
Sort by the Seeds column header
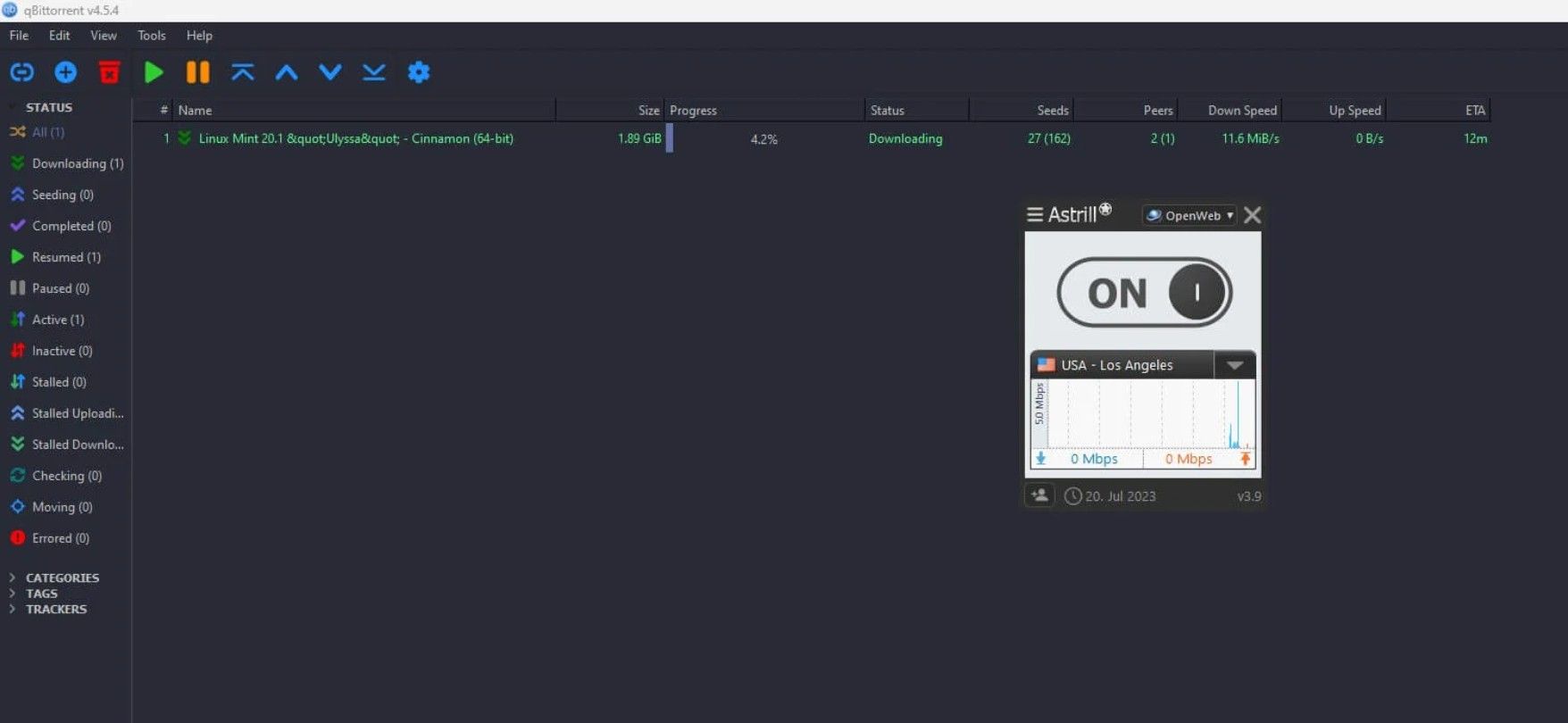coord(1021,111)
